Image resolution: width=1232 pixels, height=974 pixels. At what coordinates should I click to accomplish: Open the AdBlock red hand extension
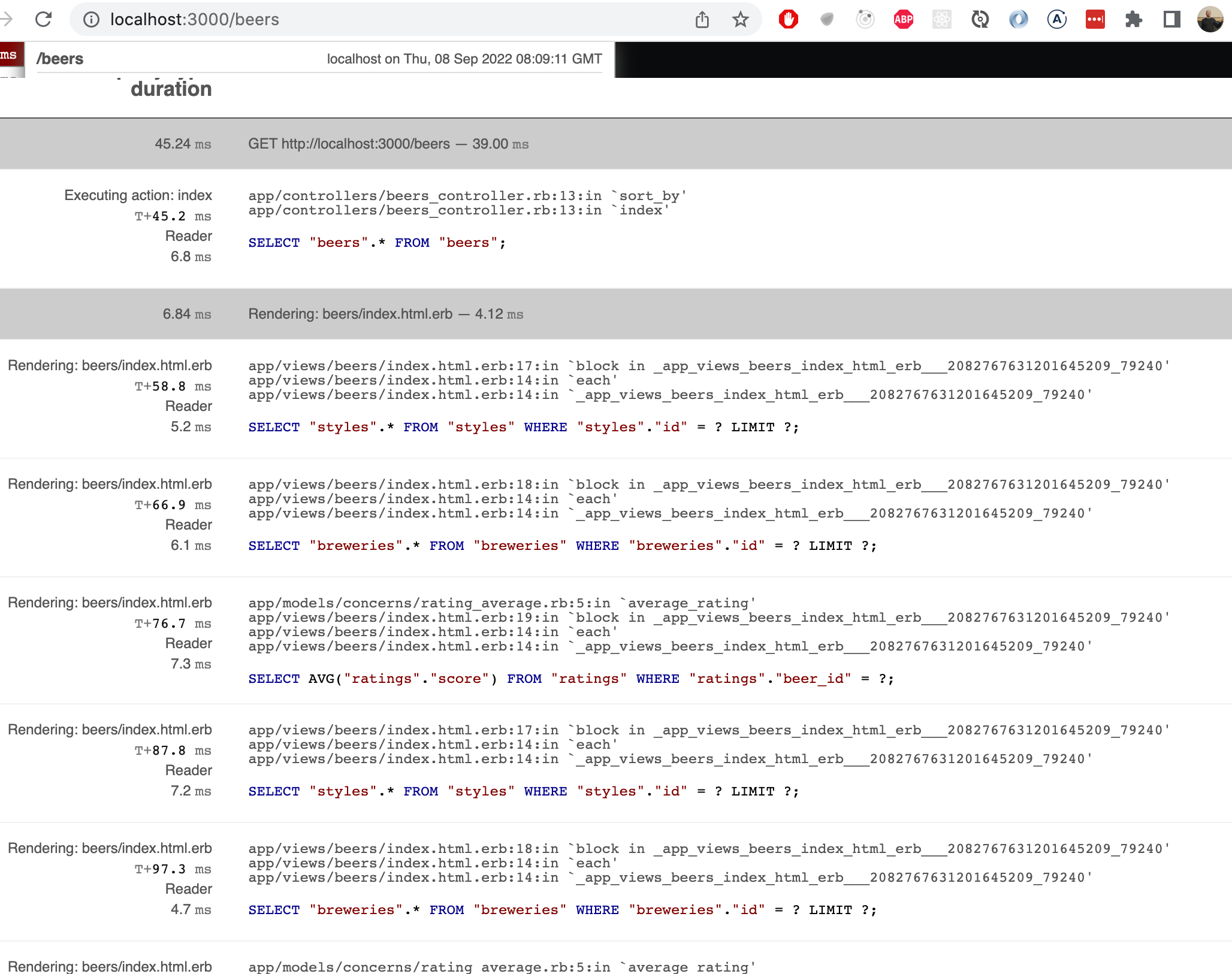pos(788,20)
